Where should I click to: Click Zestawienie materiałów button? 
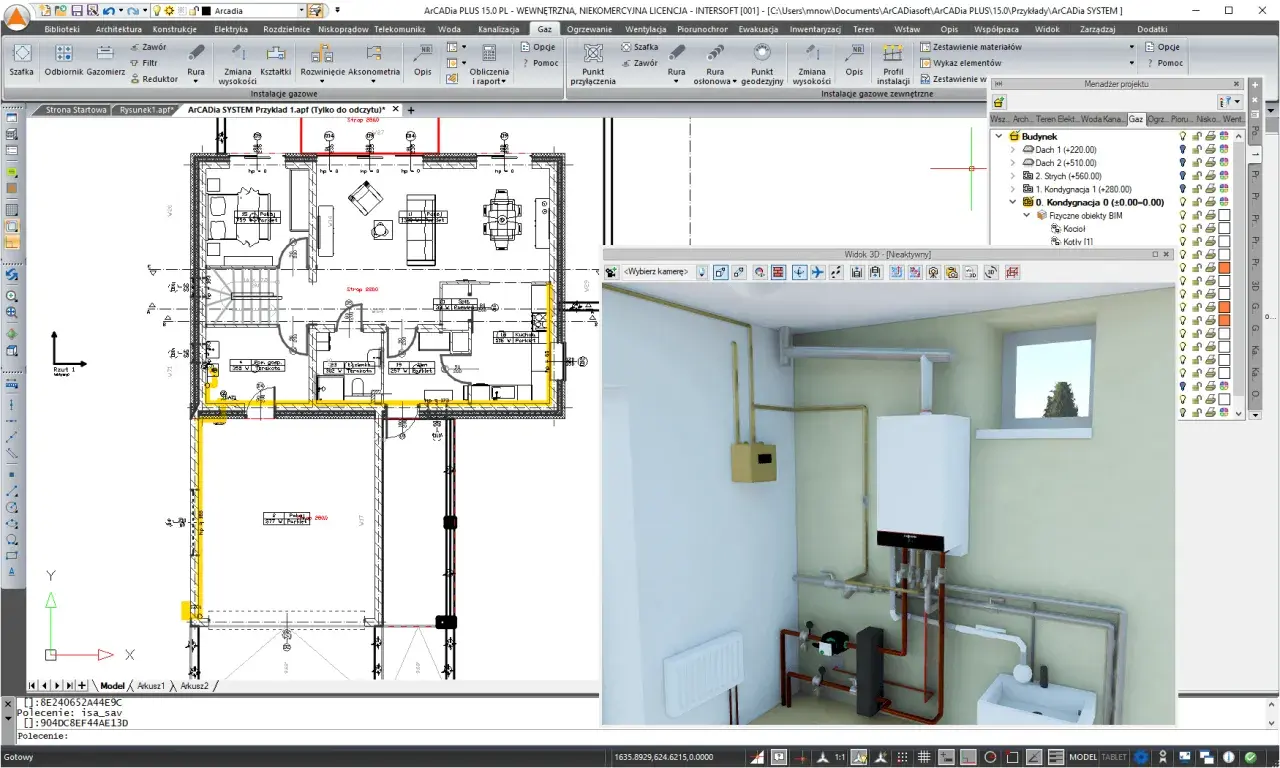972,47
